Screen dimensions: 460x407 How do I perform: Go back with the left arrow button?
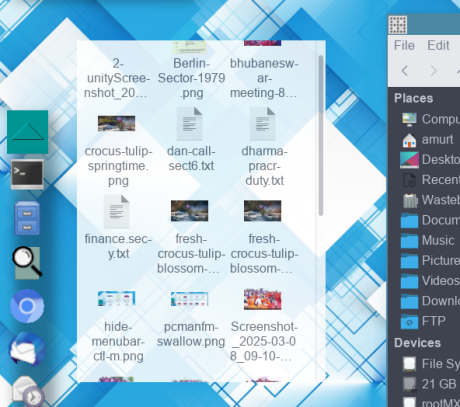coord(405,71)
